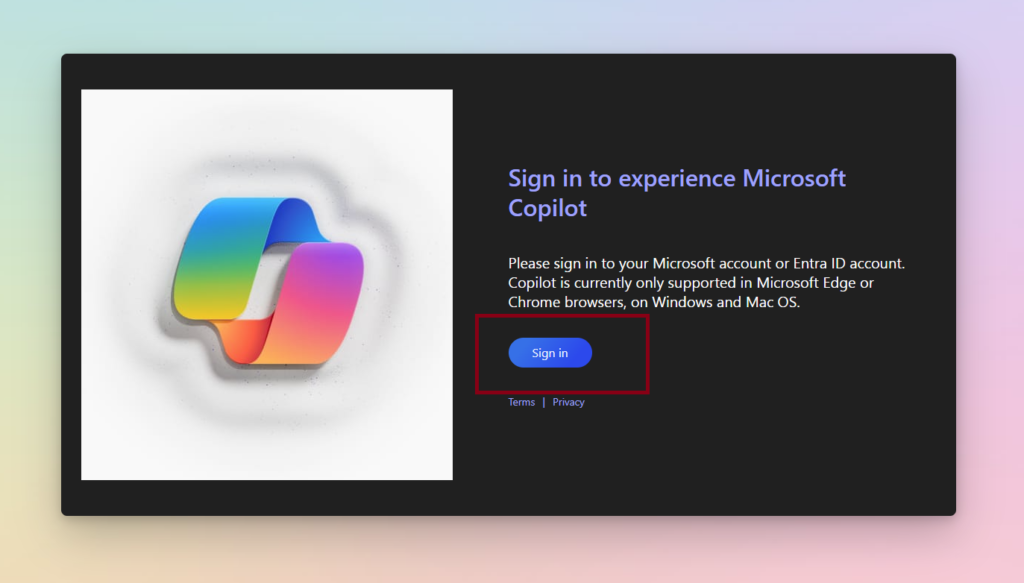The height and width of the screenshot is (583, 1024).
Task: Select the 'Sign in to experience Microsoft' heading line
Action: pyautogui.click(x=677, y=179)
